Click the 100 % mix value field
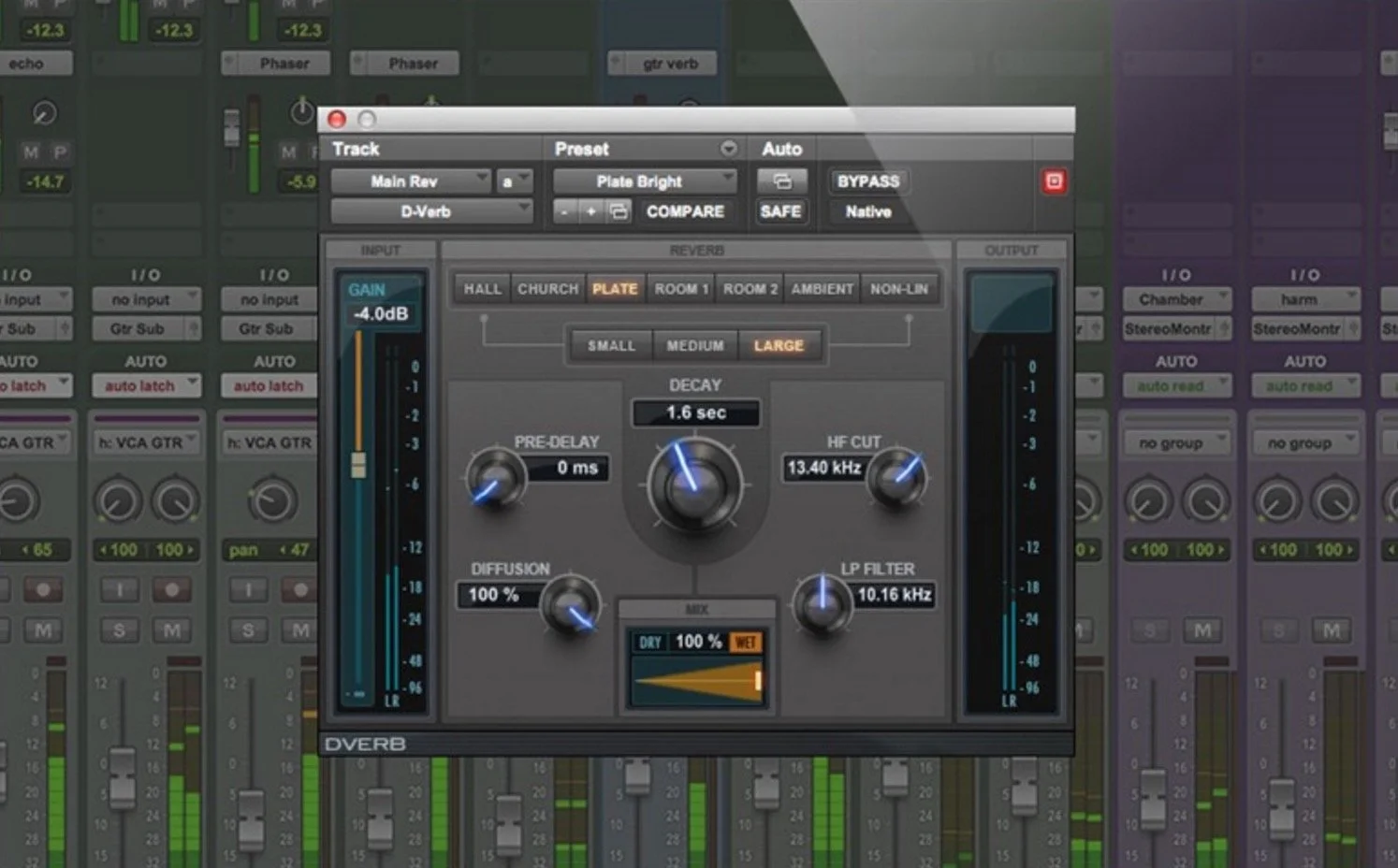The width and height of the screenshot is (1398, 868). coord(698,642)
